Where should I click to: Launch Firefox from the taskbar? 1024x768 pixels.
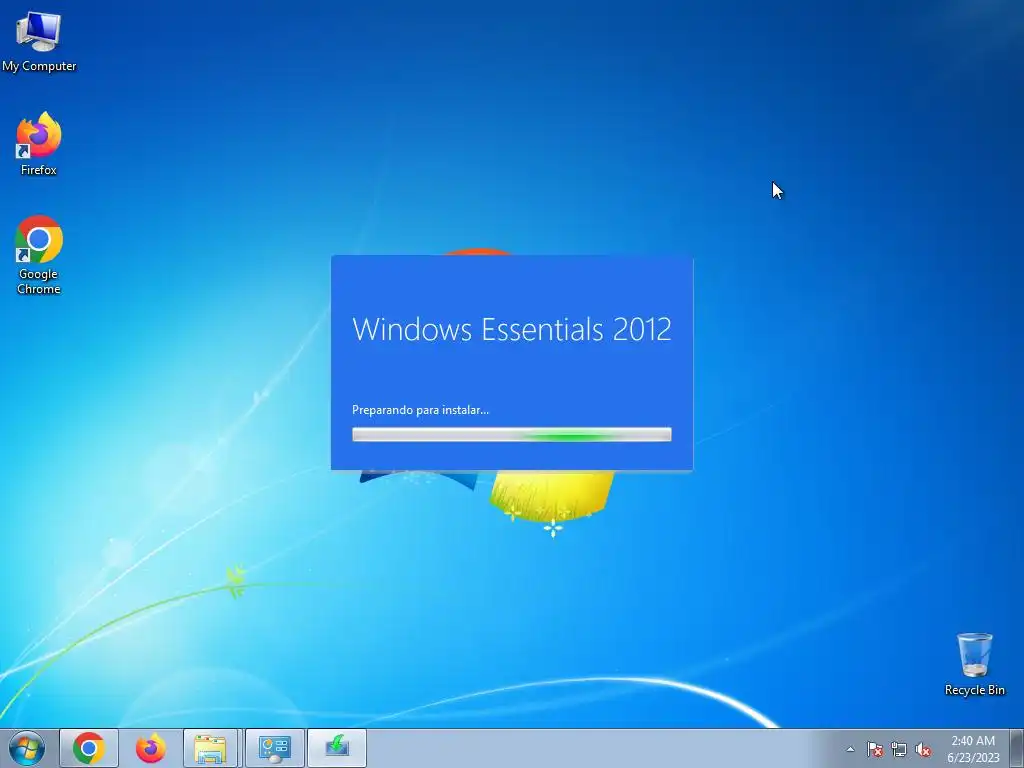tap(150, 748)
